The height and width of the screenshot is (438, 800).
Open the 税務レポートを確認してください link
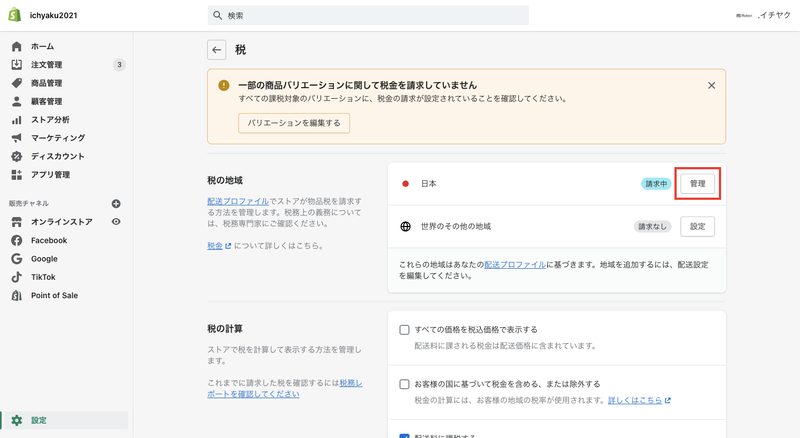pos(285,388)
